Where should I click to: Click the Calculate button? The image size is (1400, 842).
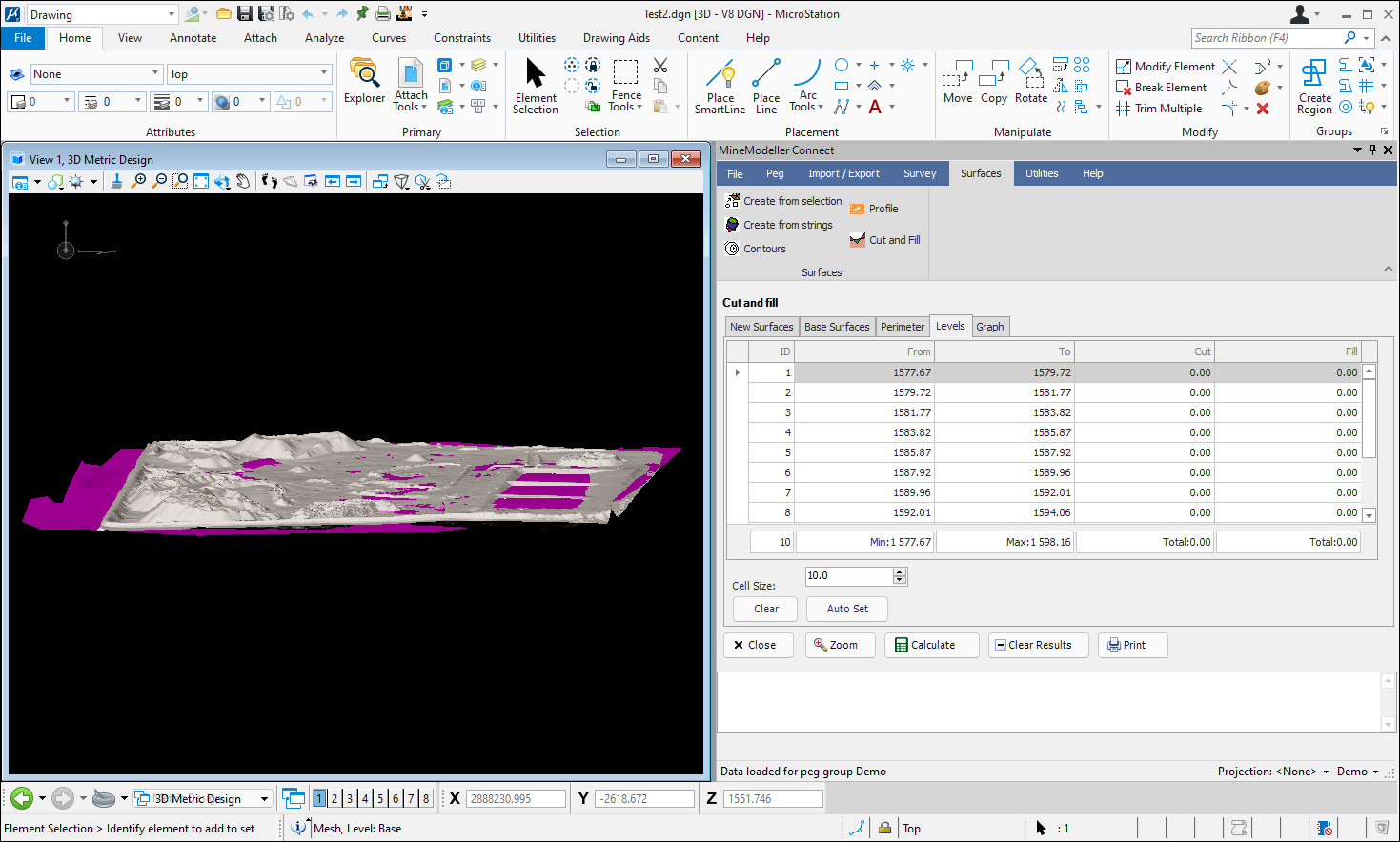932,645
